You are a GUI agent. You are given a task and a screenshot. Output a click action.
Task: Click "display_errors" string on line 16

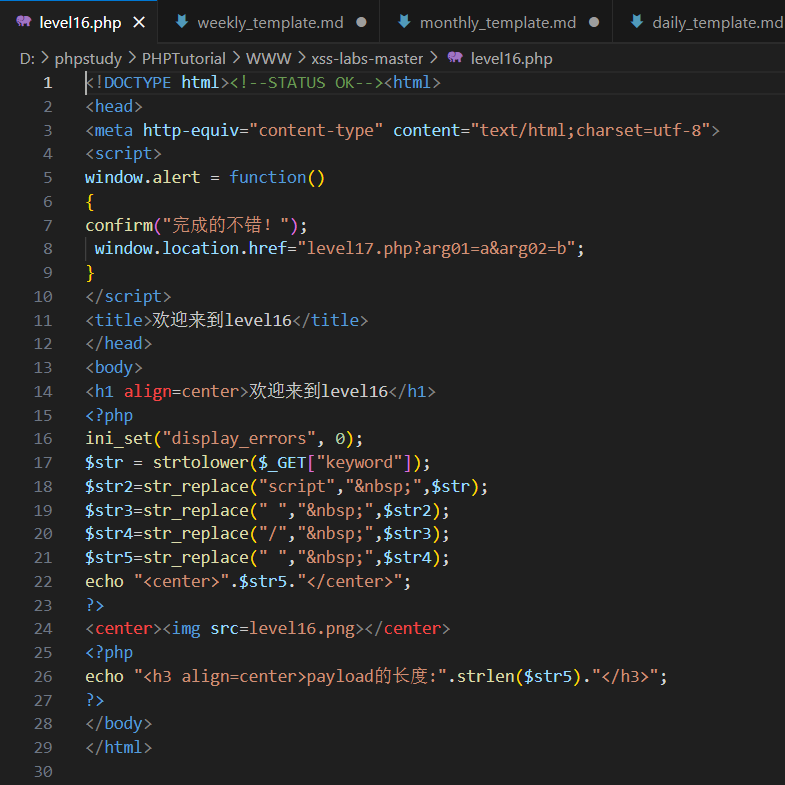(239, 439)
